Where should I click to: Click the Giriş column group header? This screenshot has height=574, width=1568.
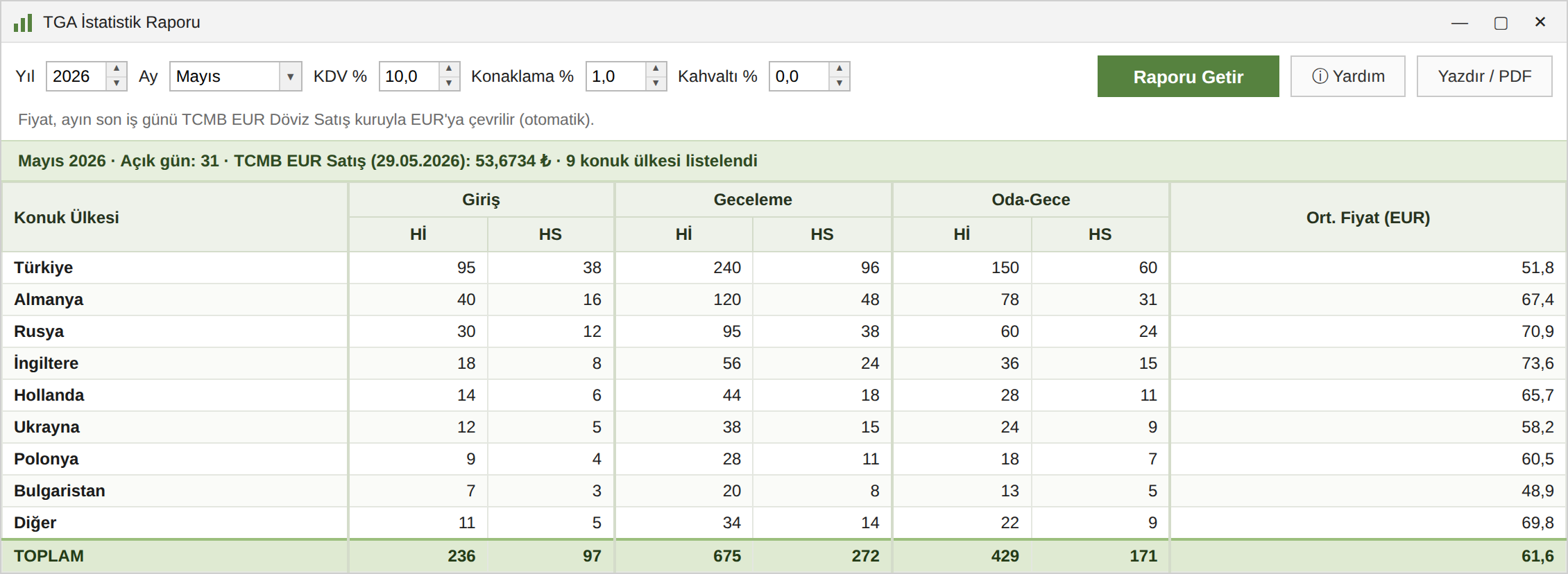click(x=482, y=200)
